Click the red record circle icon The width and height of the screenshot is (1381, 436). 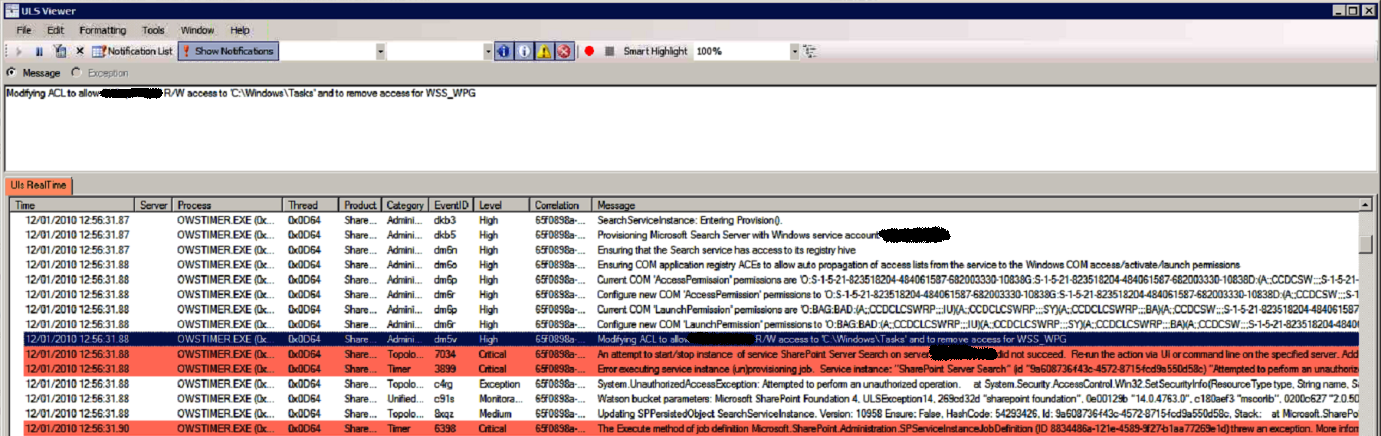pos(590,51)
